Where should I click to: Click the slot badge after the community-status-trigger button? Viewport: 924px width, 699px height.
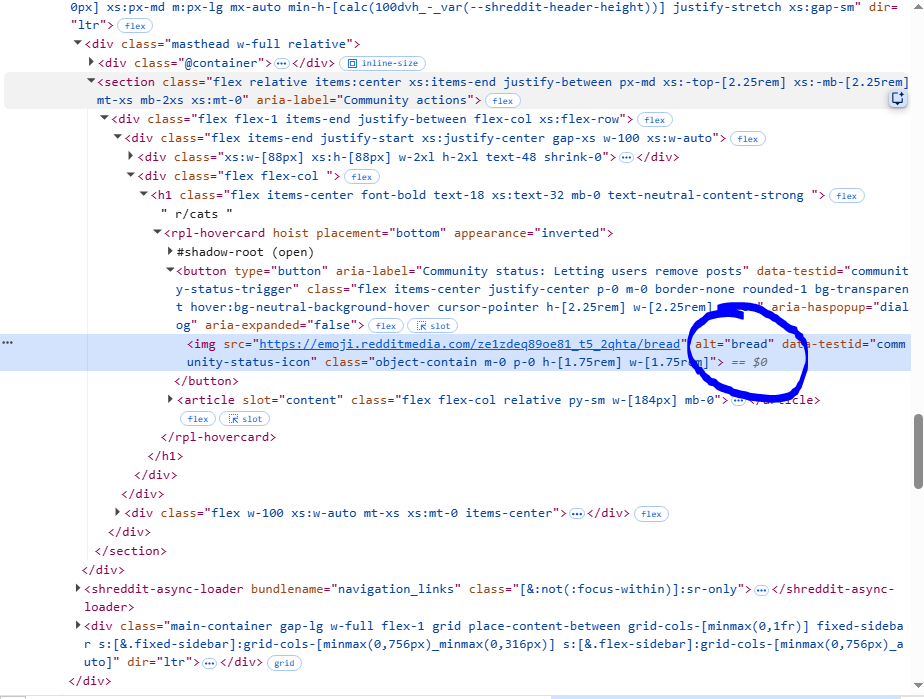click(x=433, y=326)
